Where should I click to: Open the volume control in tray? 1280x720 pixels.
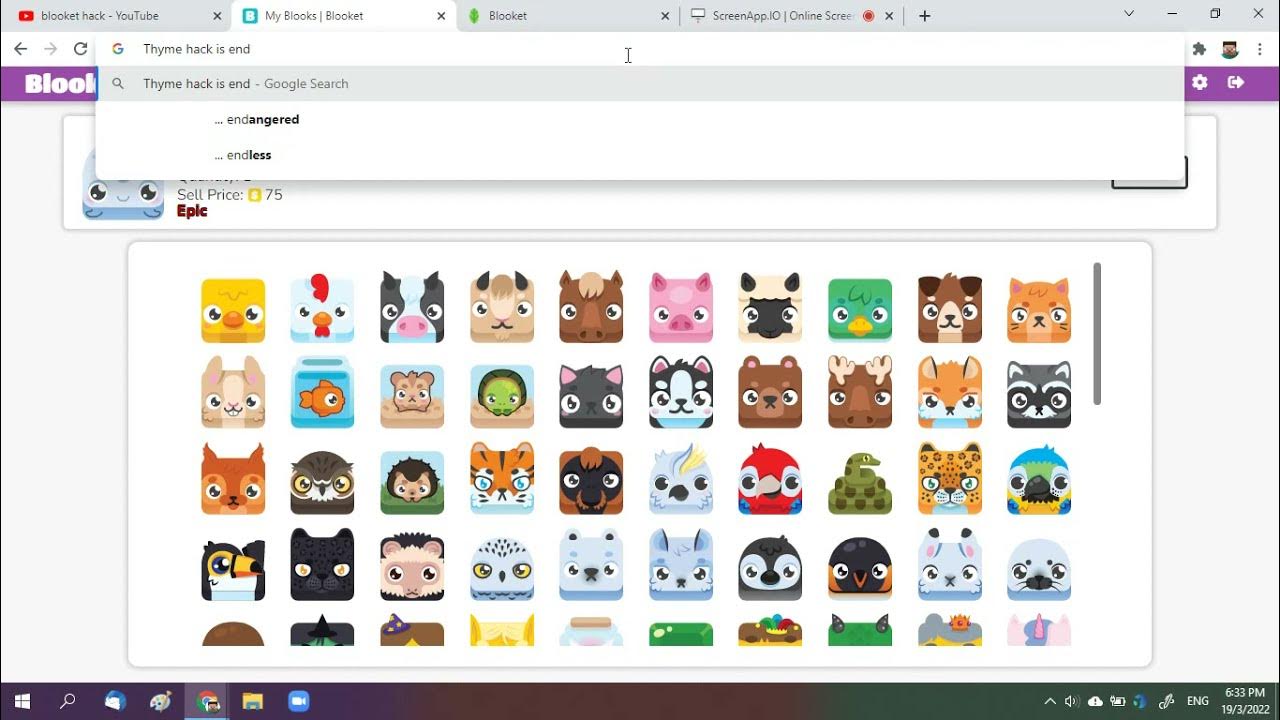point(1072,701)
